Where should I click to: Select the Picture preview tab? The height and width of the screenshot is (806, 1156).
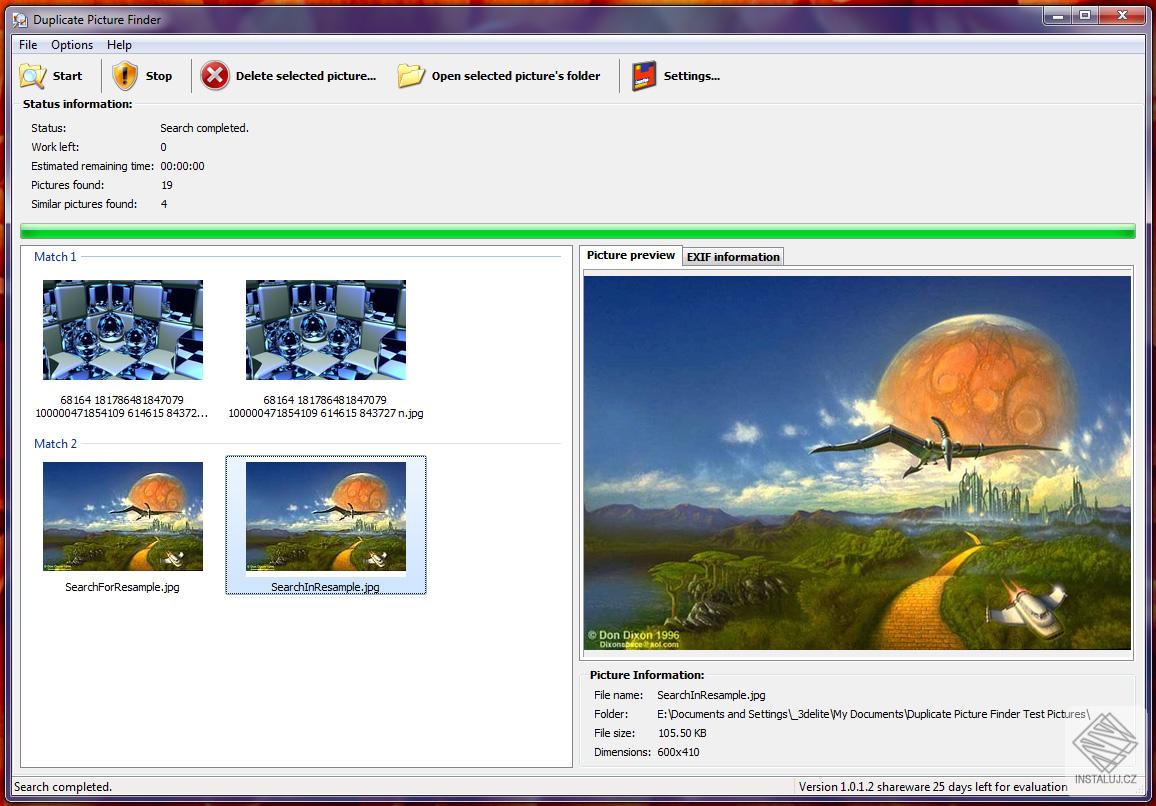[631, 255]
